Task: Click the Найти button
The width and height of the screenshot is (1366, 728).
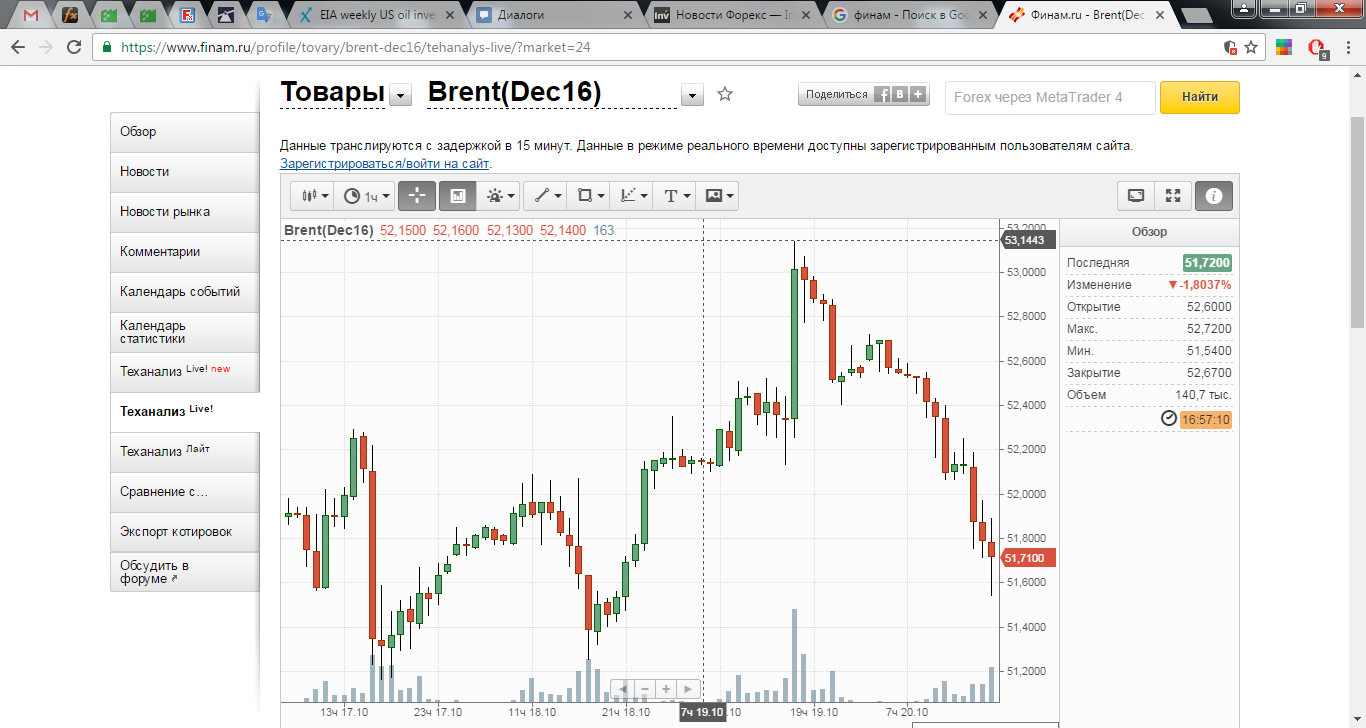Action: click(x=1200, y=97)
